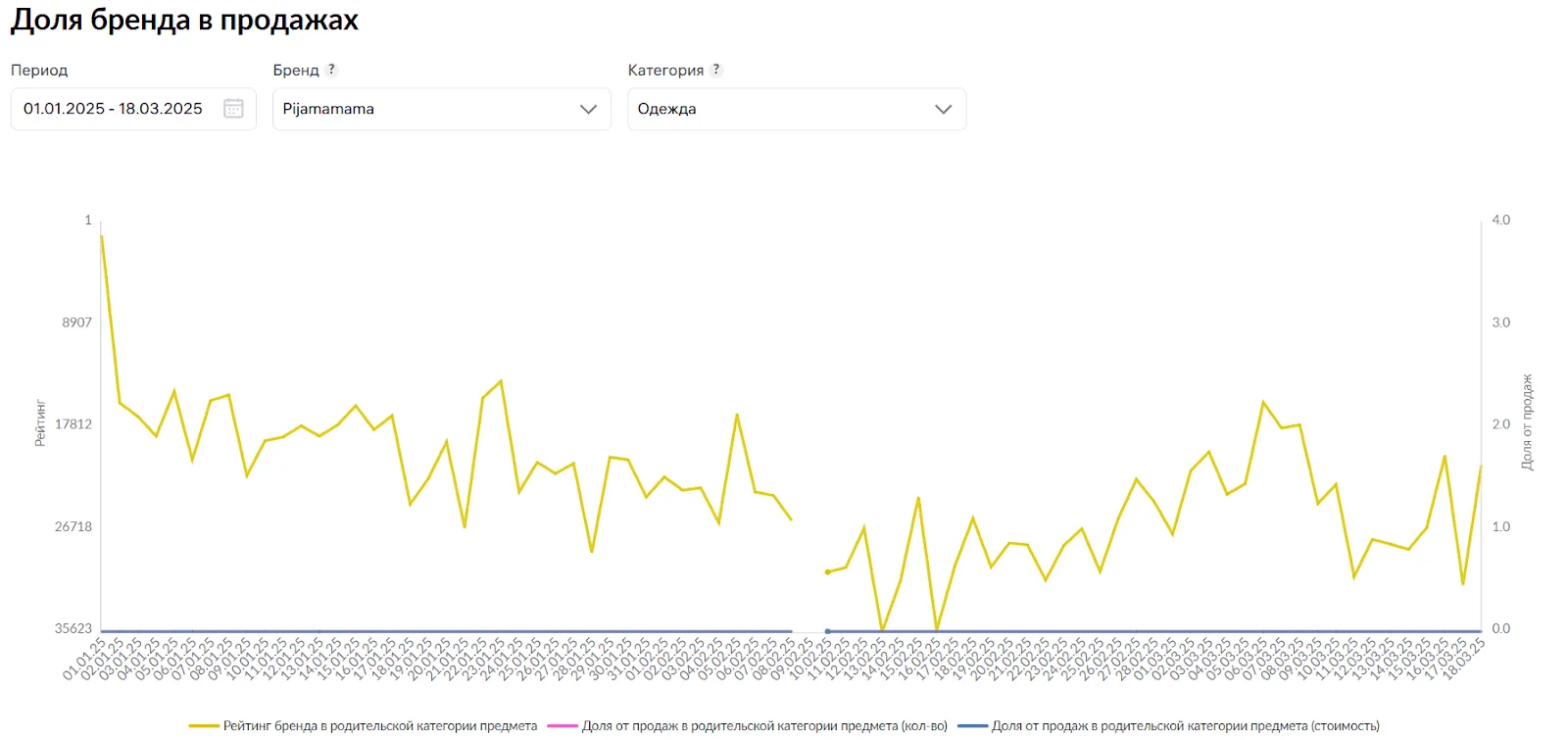
Task: Click the blue dot marker on share line
Action: 828,632
